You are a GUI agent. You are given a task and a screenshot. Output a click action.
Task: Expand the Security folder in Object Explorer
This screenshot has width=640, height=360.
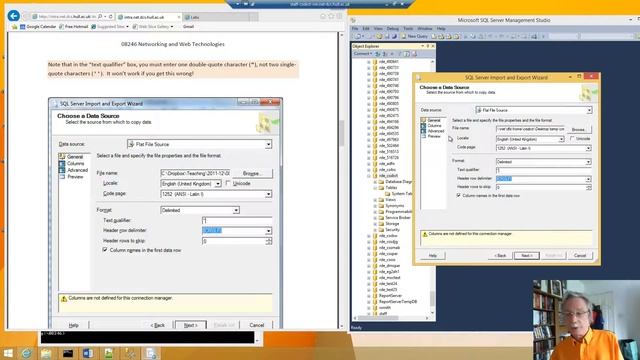(375, 230)
